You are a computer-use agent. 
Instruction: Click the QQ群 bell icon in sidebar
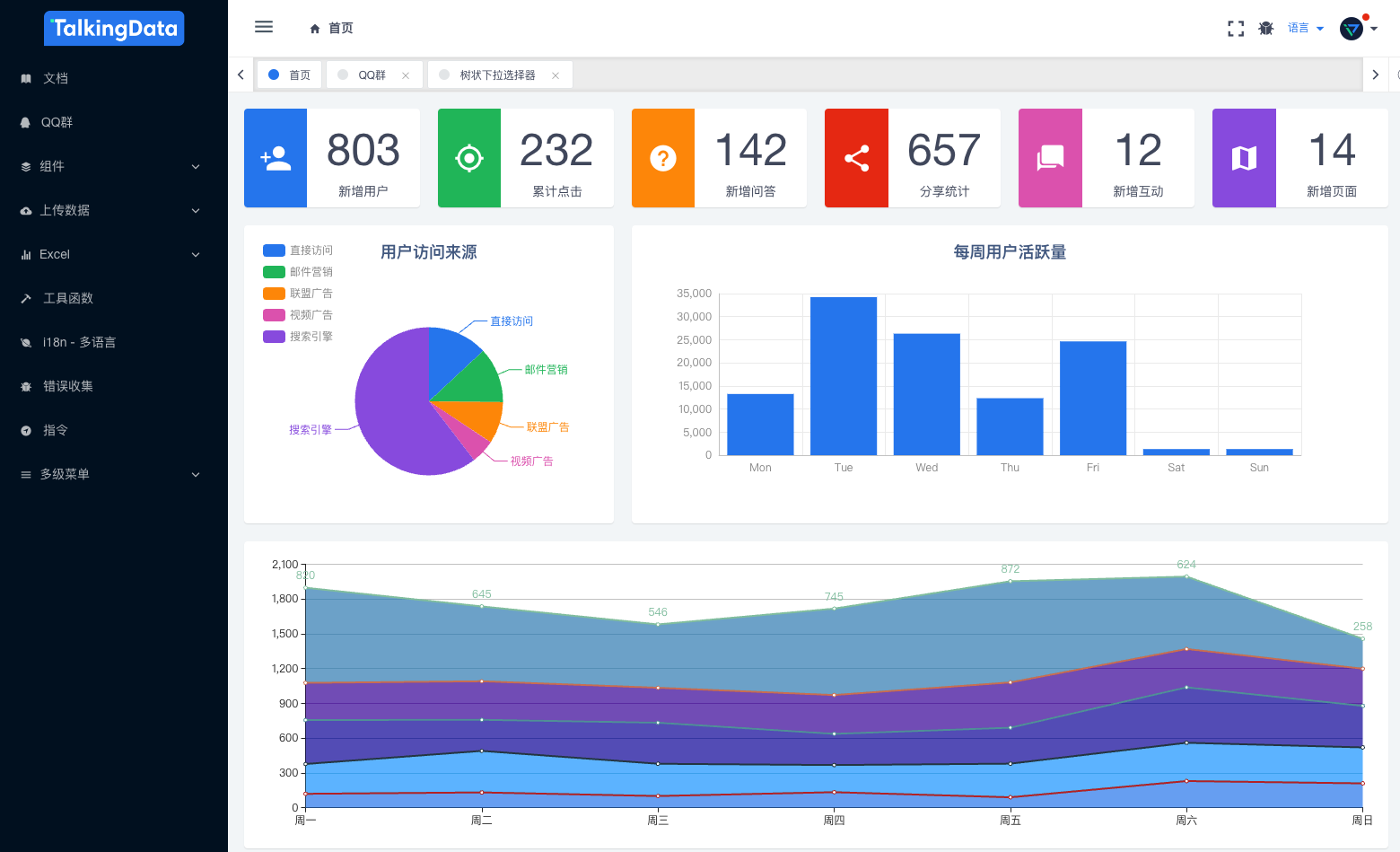pos(26,123)
